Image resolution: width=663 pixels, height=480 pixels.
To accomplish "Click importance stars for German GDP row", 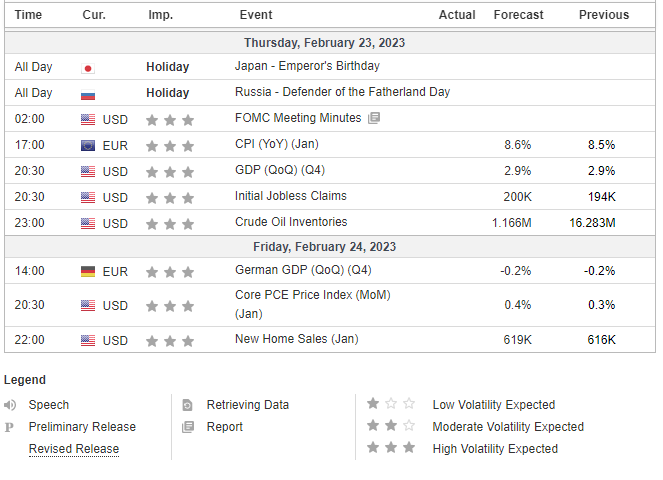I will pyautogui.click(x=168, y=270).
